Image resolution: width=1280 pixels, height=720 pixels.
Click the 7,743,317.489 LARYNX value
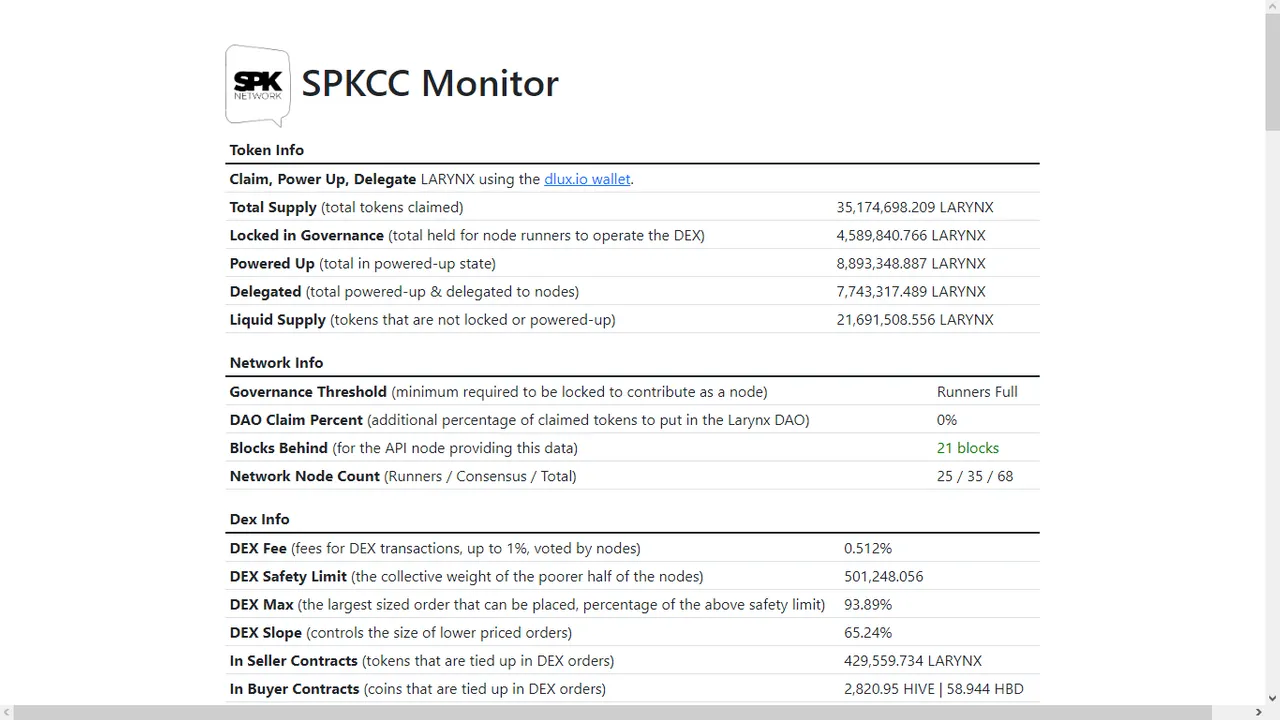(x=911, y=291)
